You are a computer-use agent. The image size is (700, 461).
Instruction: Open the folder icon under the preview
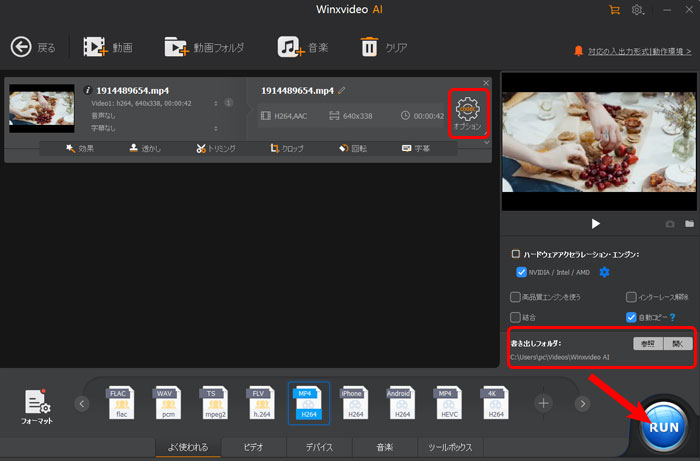[690, 223]
